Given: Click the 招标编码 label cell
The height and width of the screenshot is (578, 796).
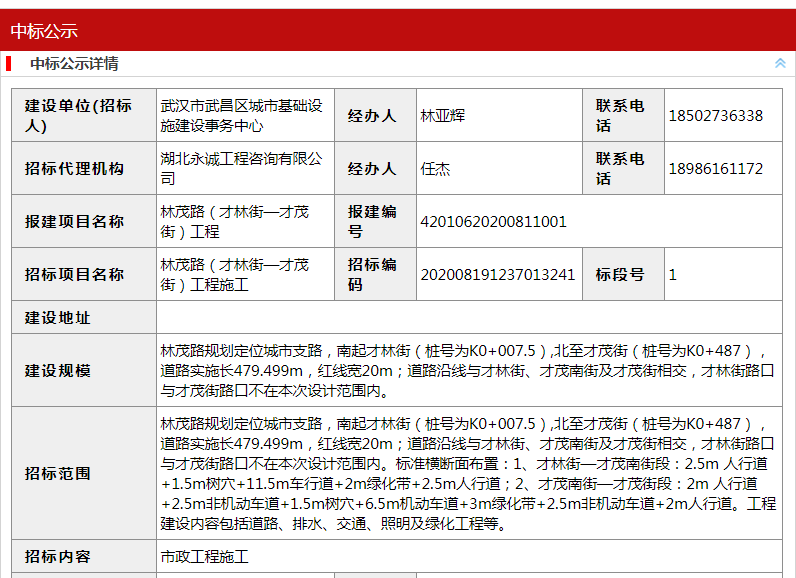Looking at the screenshot, I should click(375, 274).
